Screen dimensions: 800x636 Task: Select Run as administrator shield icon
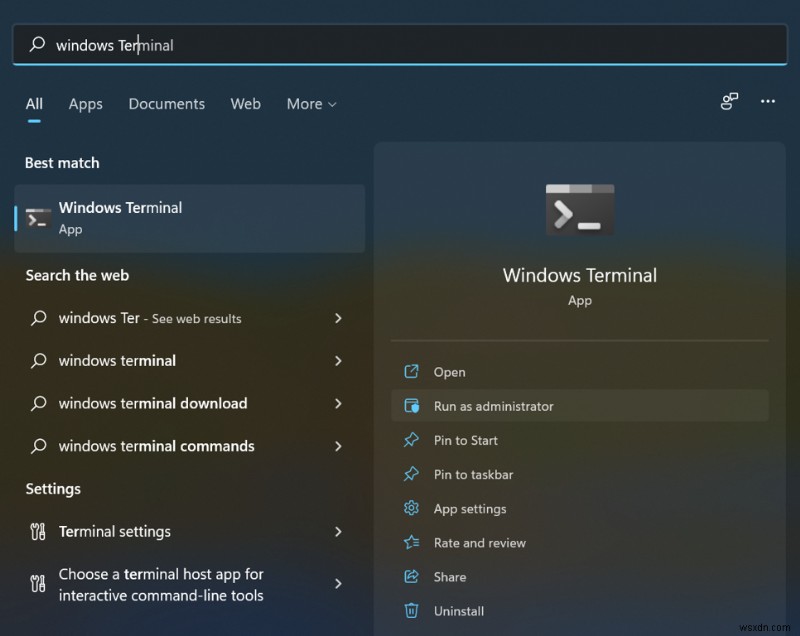pyautogui.click(x=410, y=406)
